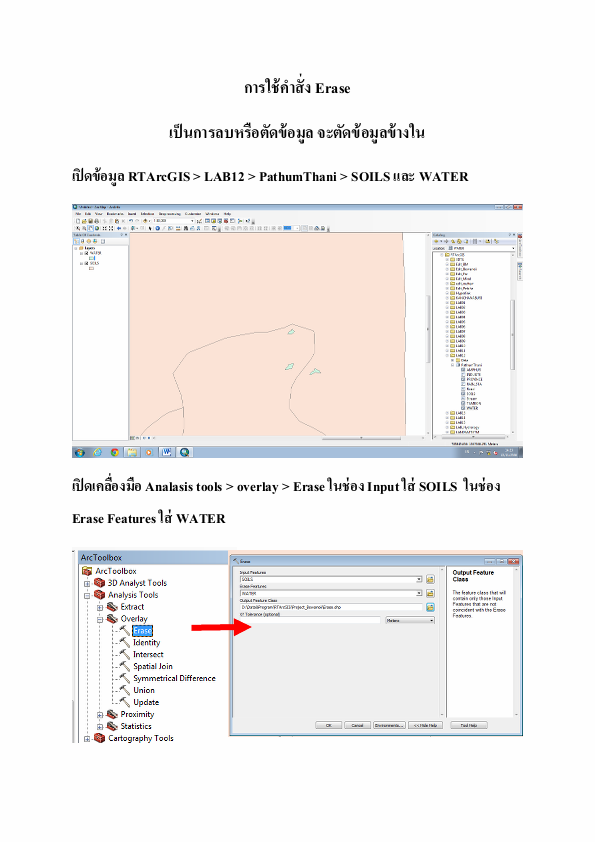595x842 pixels.
Task: Click the Intersect tool hammer icon
Action: (x=125, y=654)
